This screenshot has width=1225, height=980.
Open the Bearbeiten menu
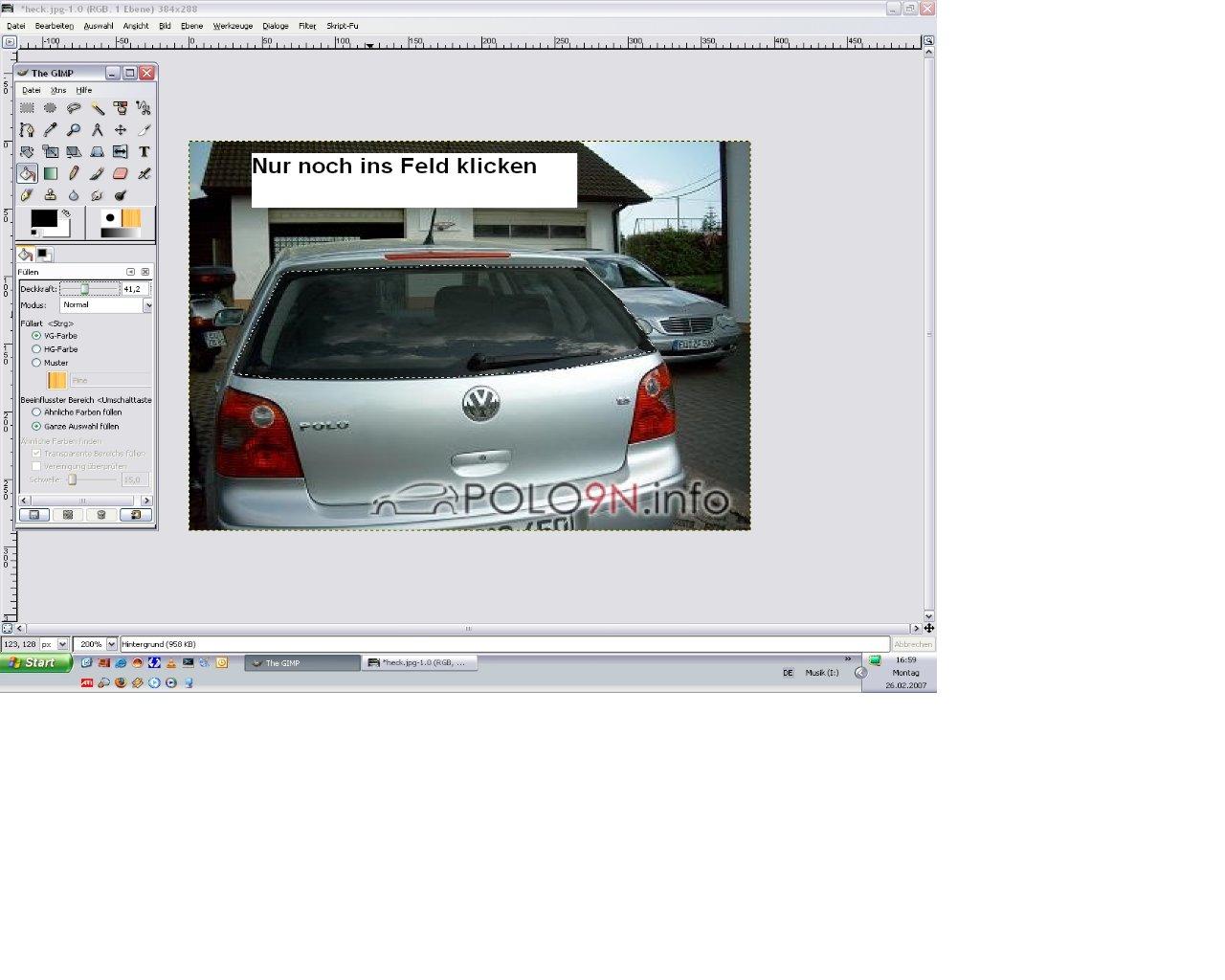coord(55,26)
